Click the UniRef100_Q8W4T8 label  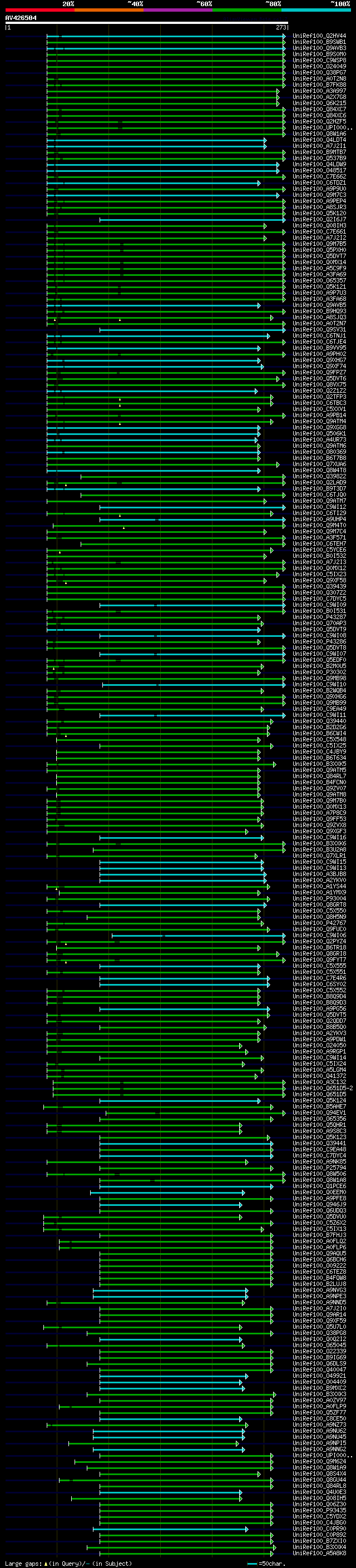coord(319,471)
